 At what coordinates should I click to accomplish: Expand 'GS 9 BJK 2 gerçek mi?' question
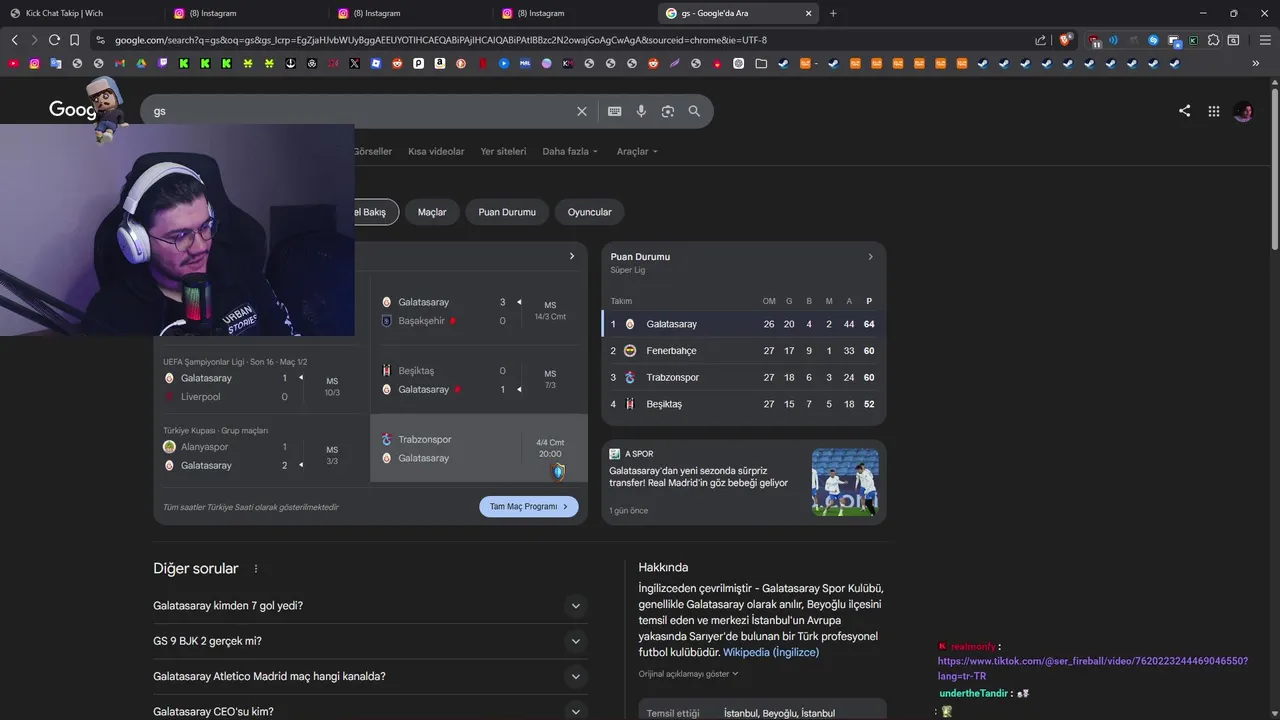(575, 641)
